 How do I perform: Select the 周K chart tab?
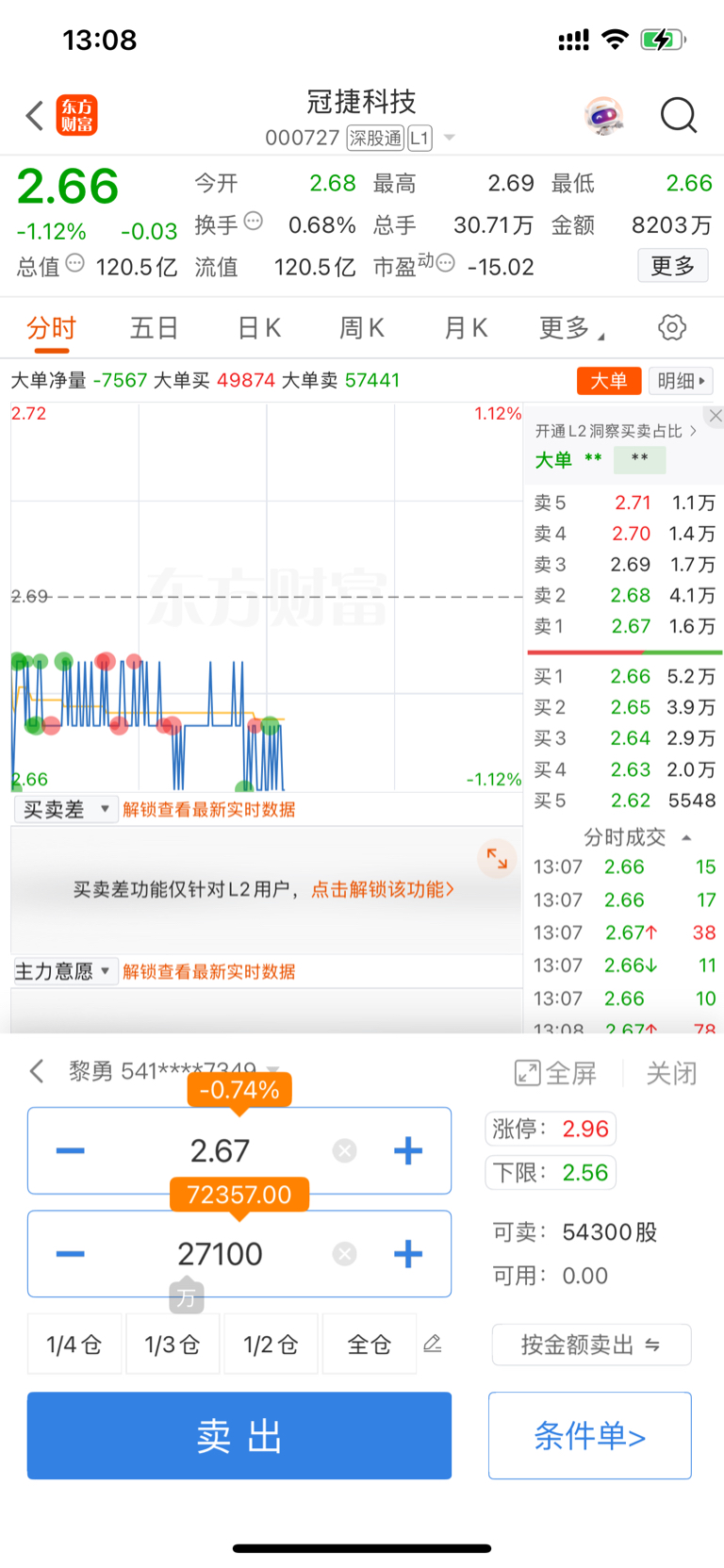point(362,328)
